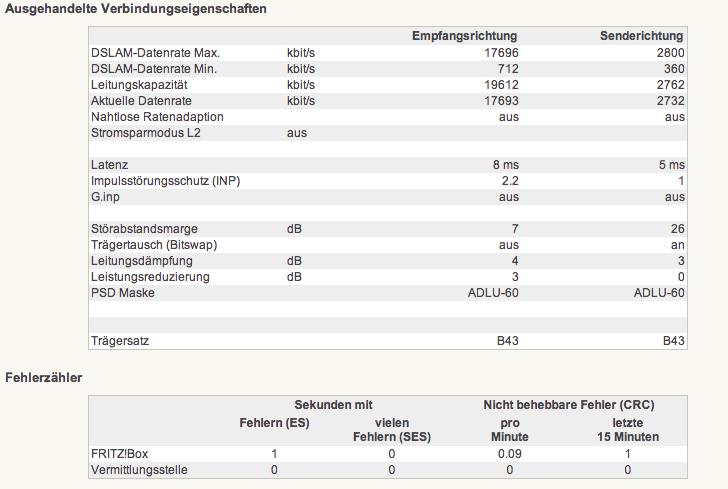
Task: Click the 'Nicht behebbare Fehler (CRC)' header
Action: coord(569,405)
